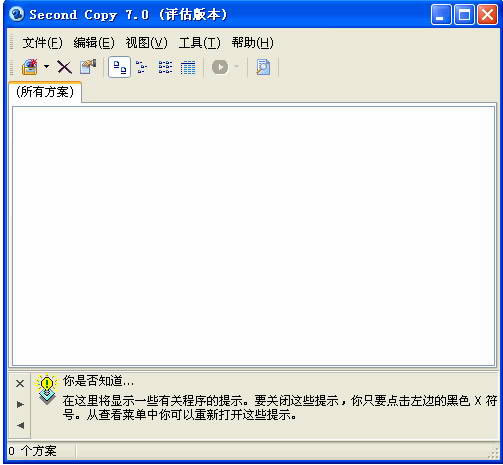The height and width of the screenshot is (465, 503).
Task: Click the 你是否知道... tip heading
Action: point(99,380)
